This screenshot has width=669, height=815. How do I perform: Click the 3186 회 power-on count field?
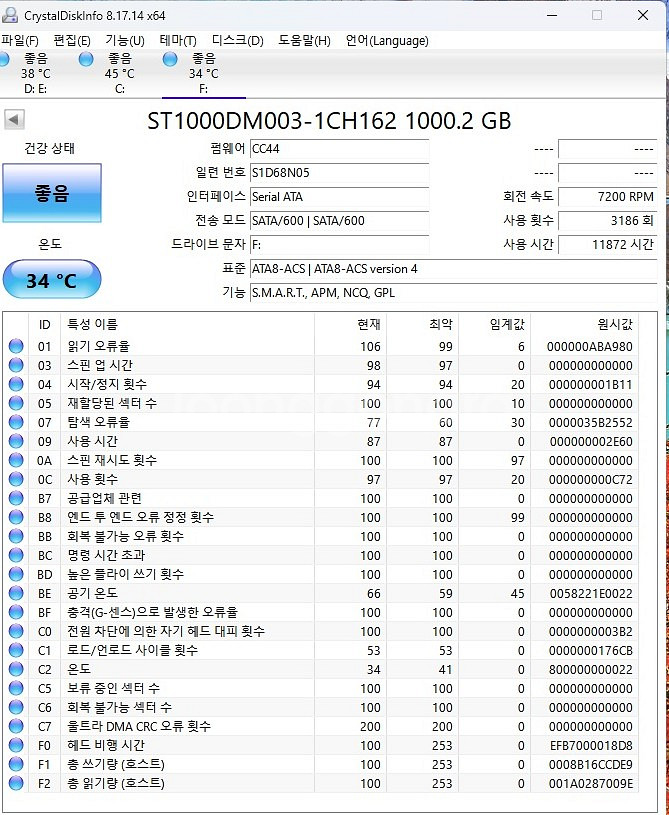[607, 220]
